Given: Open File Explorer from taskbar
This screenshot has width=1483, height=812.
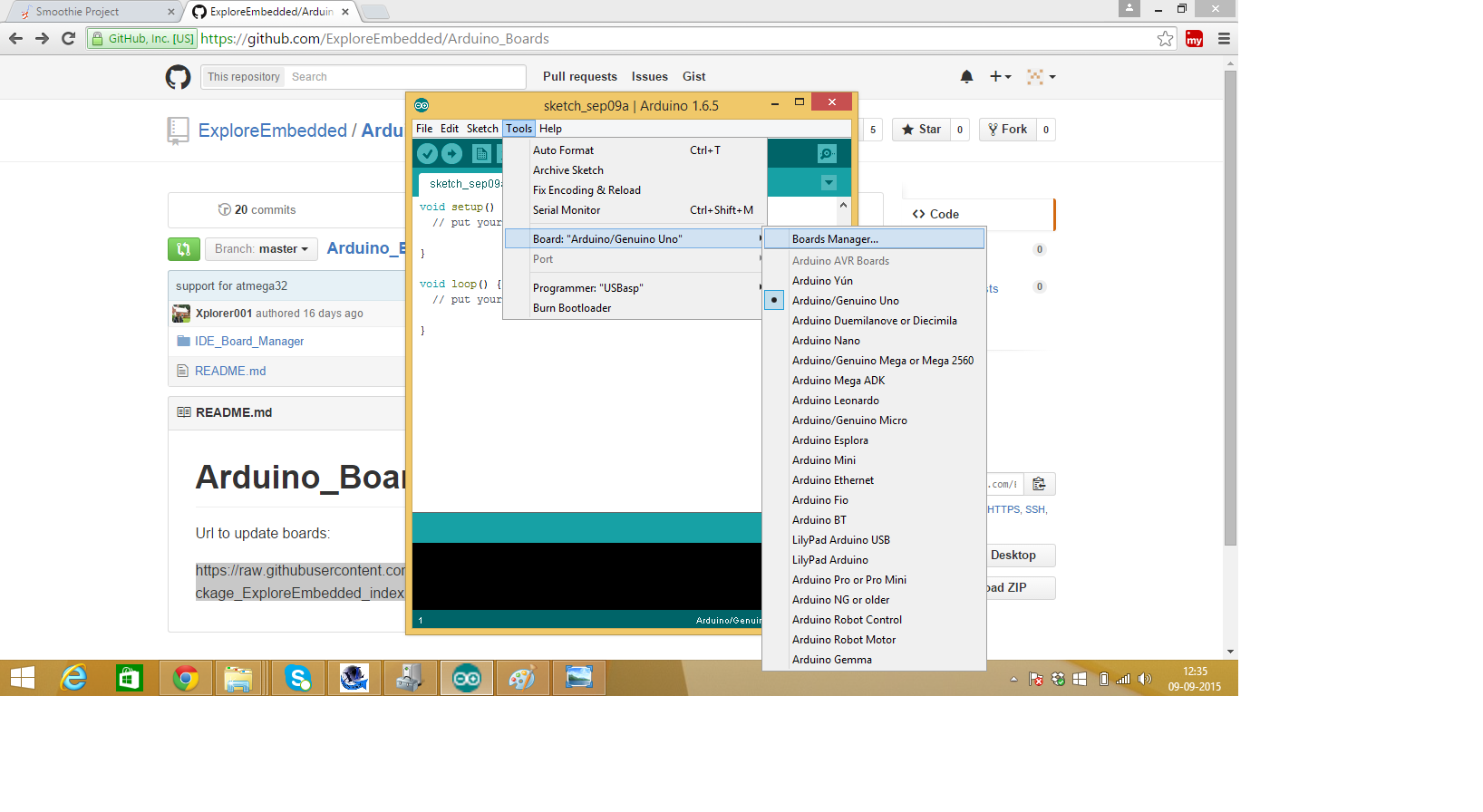Looking at the screenshot, I should tap(238, 678).
